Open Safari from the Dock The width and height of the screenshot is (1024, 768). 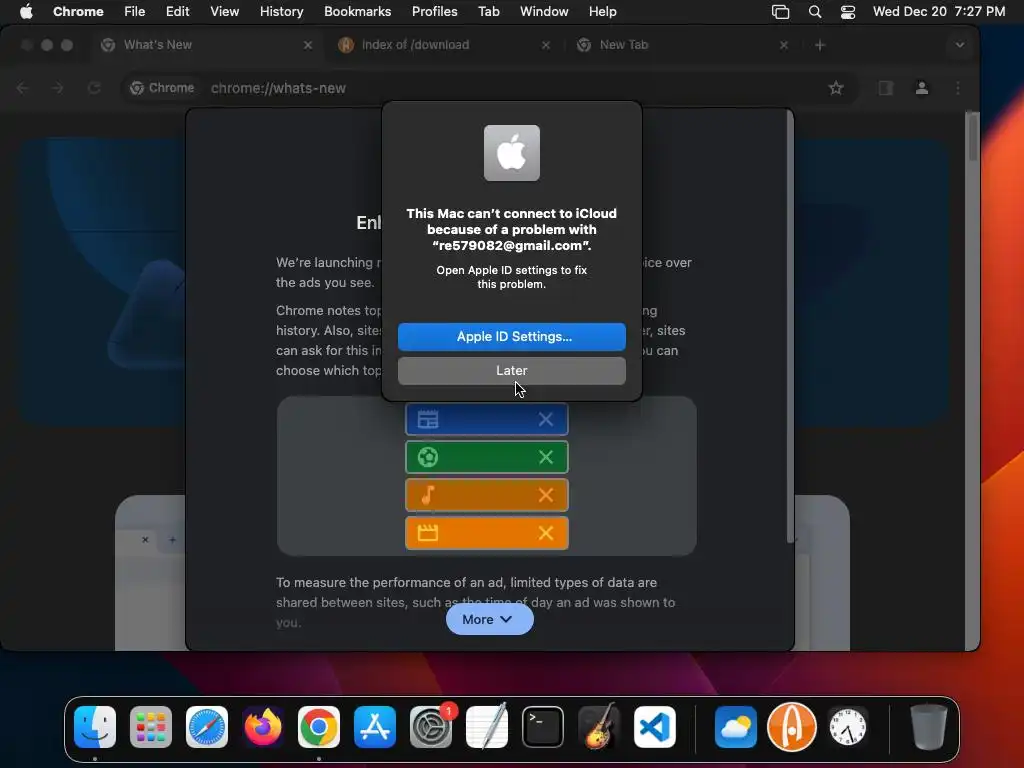click(207, 727)
